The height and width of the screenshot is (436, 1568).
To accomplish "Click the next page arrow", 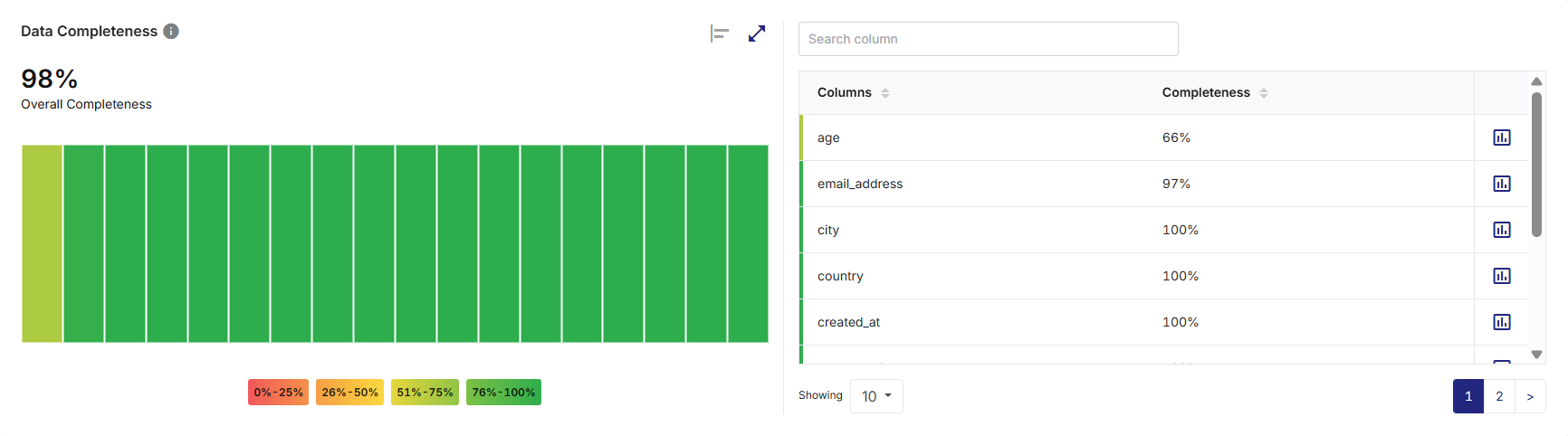I will pos(1530,396).
